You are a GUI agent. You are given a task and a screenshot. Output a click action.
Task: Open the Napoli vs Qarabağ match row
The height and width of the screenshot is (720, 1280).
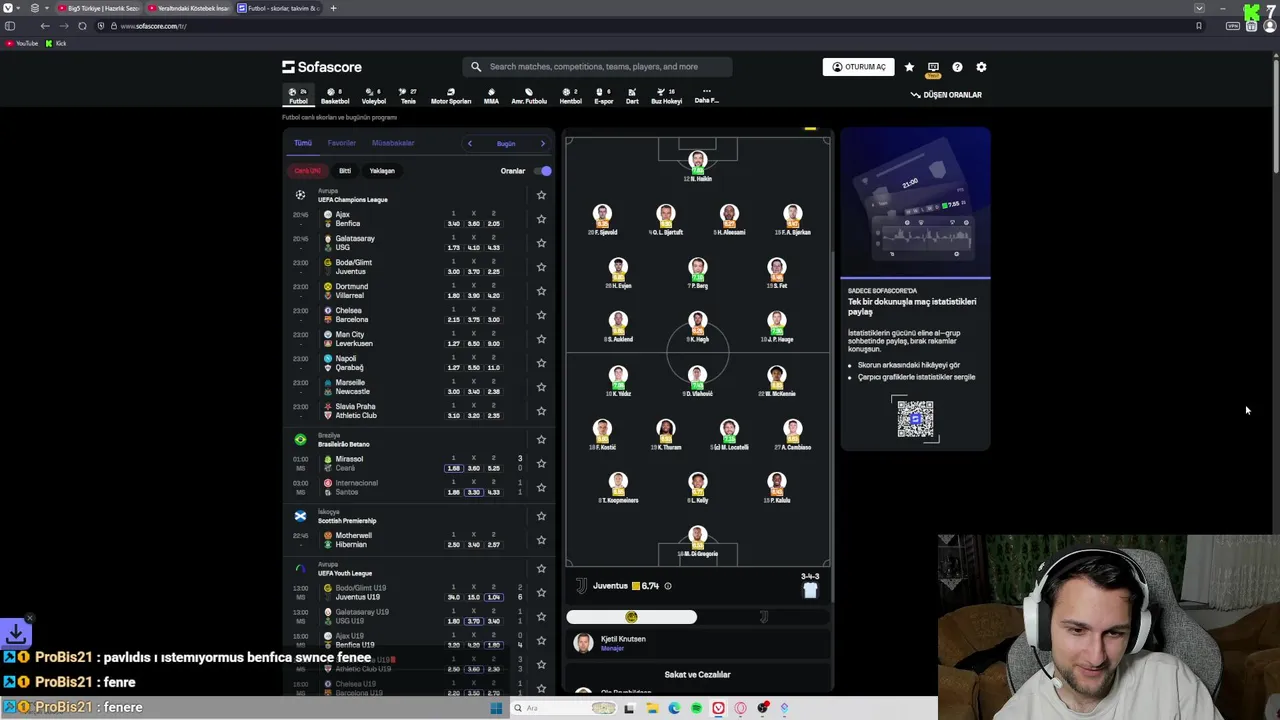(418, 363)
